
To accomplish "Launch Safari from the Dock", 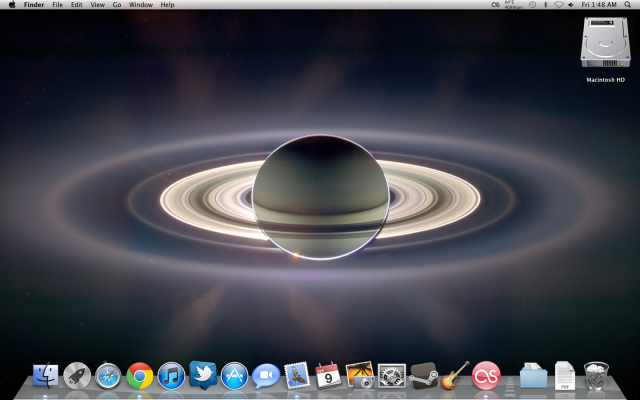I will pos(108,375).
